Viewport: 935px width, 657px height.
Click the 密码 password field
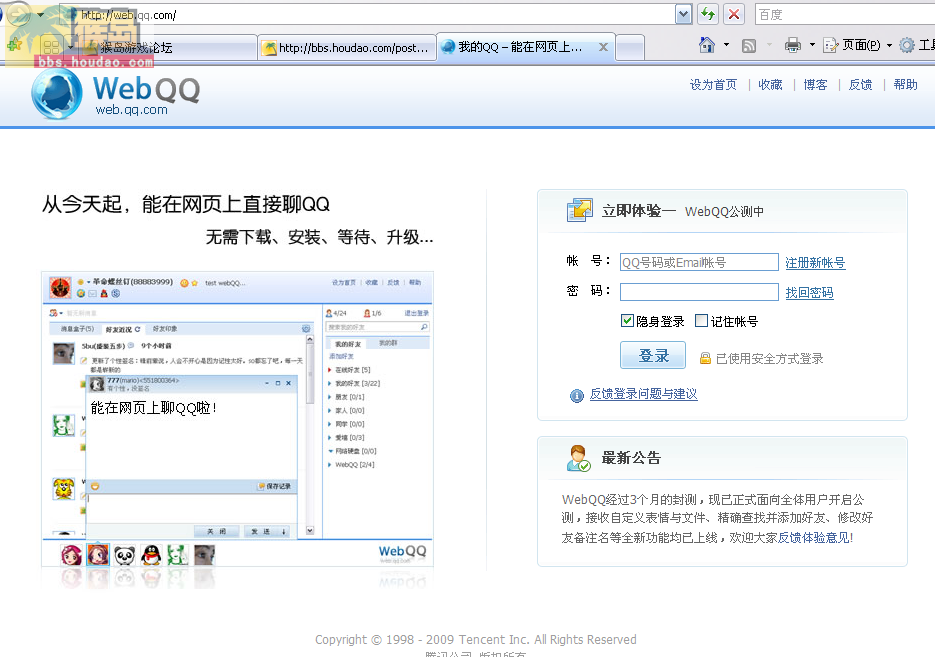pyautogui.click(x=699, y=292)
